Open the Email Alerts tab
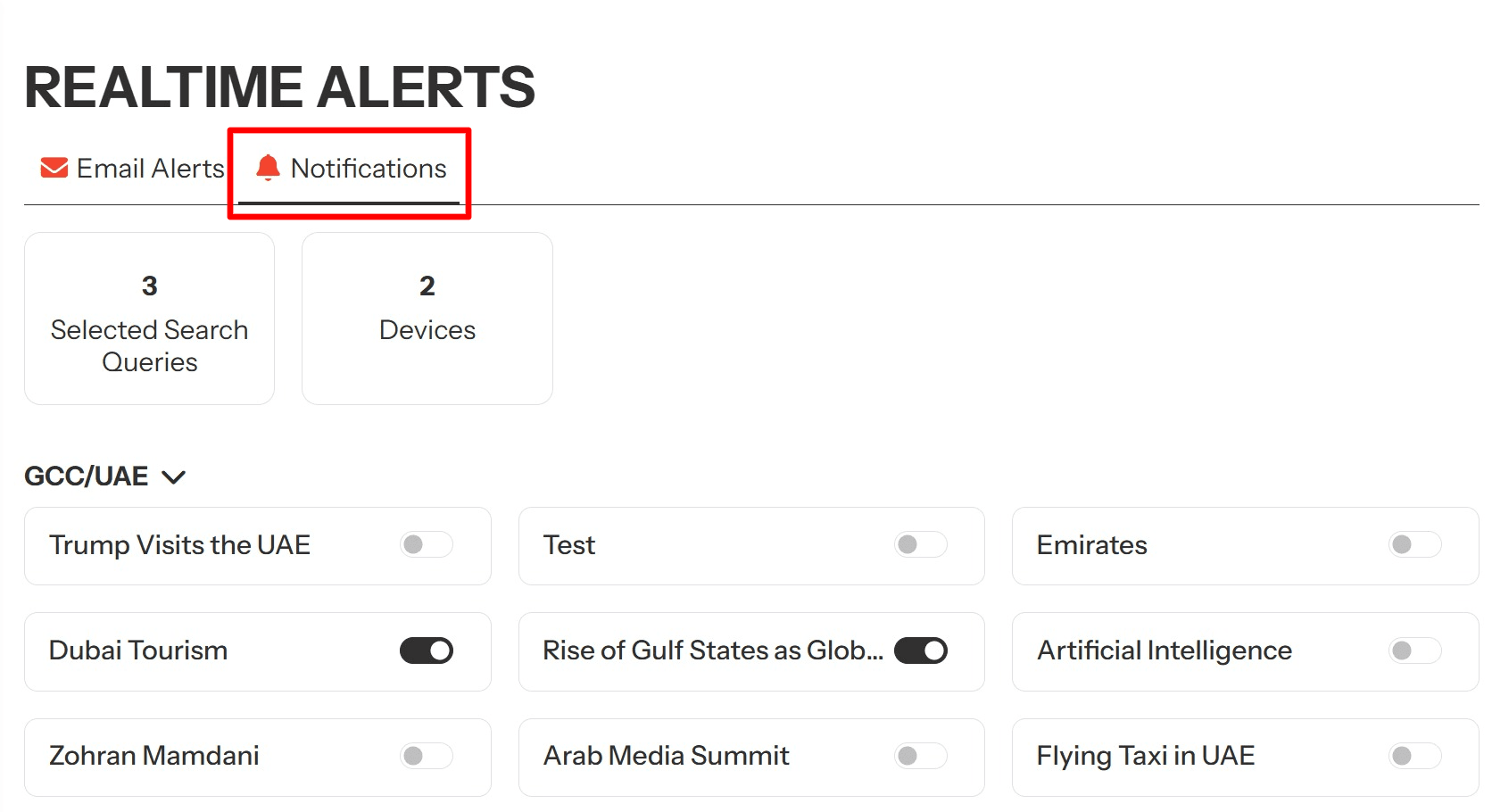Image resolution: width=1492 pixels, height=812 pixels. [x=133, y=169]
